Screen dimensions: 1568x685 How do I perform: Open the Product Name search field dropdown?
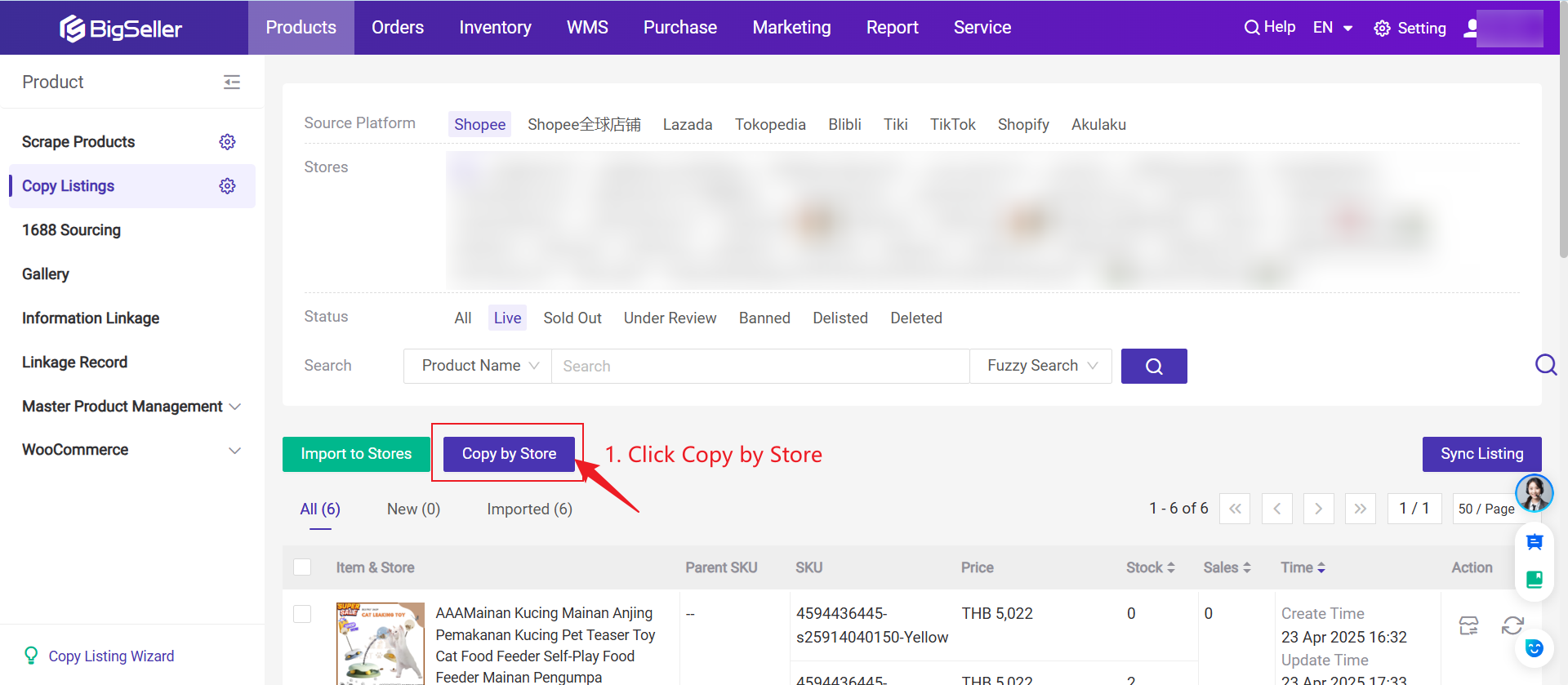(479, 366)
